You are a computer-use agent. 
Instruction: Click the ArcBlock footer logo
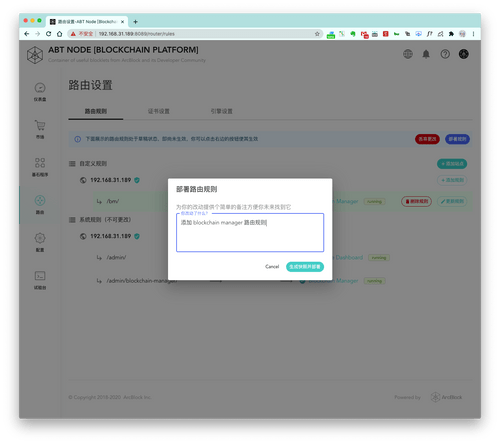click(x=446, y=397)
